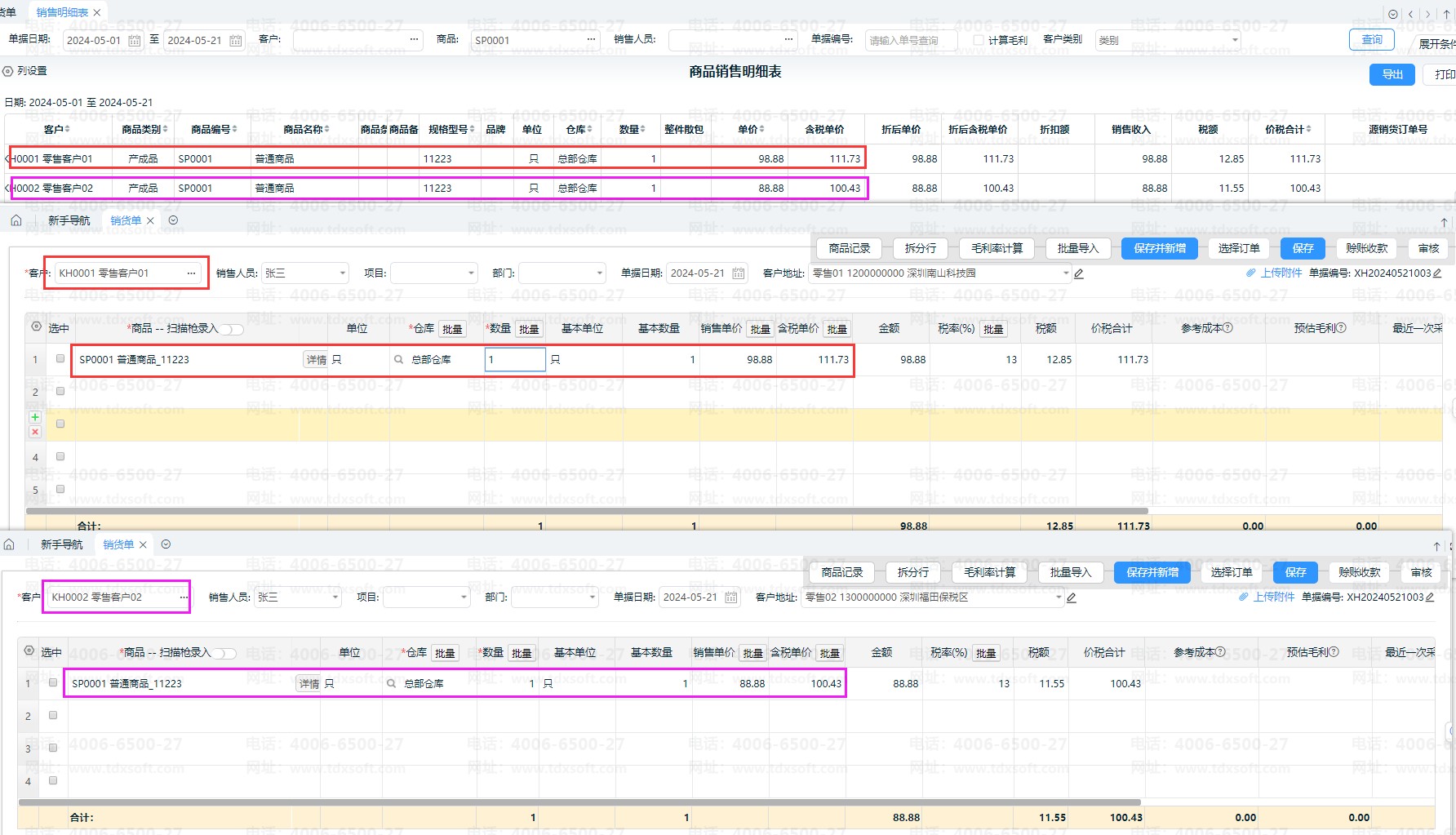
Task: Open the 列设置 column settings gear
Action: tap(8, 72)
